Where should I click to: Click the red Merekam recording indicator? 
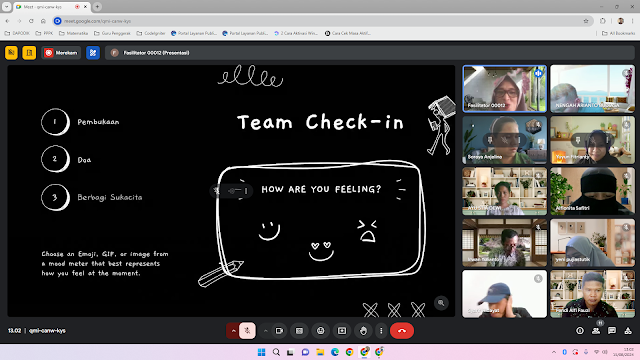61,53
